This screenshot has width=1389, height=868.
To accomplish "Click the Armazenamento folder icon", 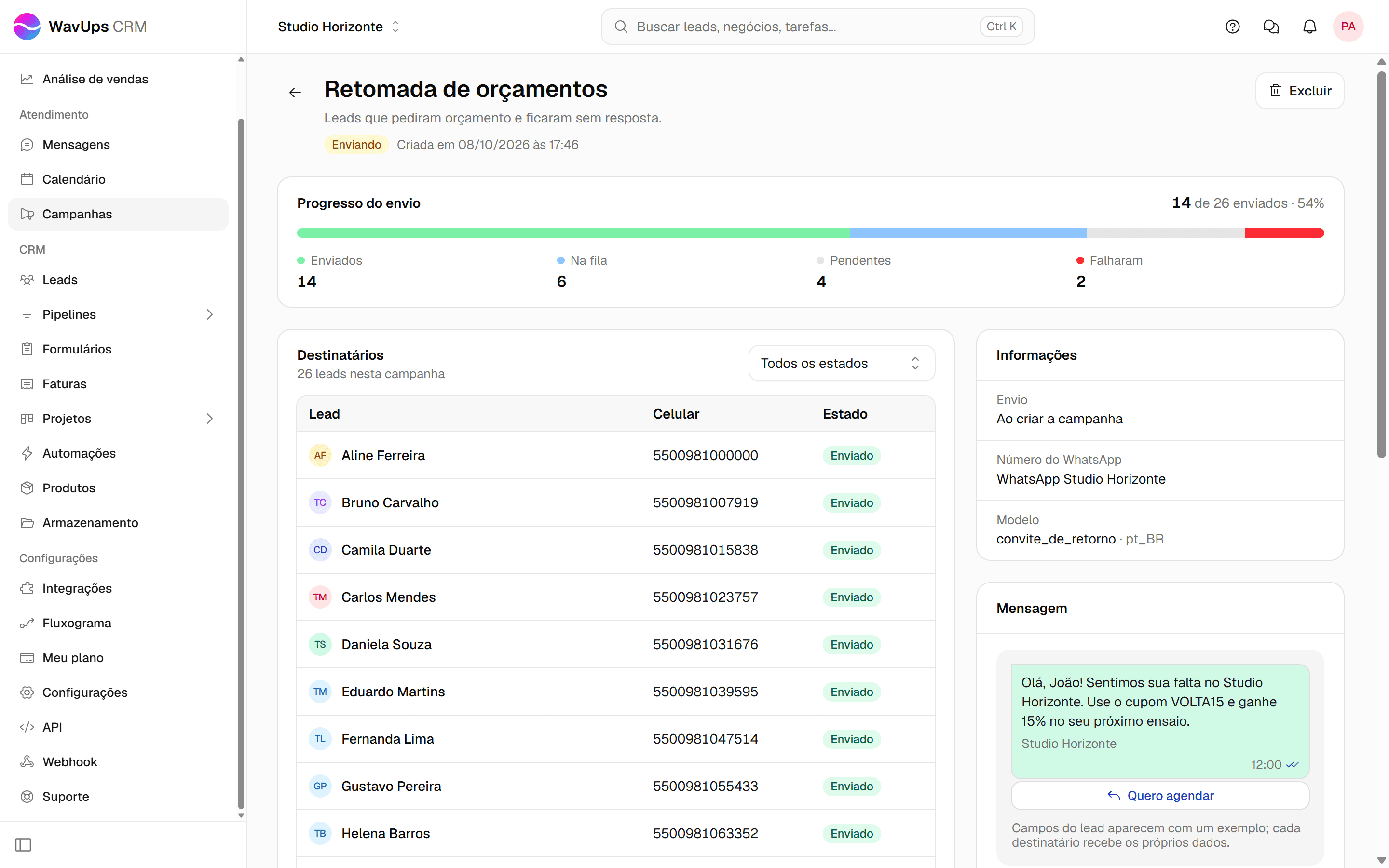I will click(27, 522).
